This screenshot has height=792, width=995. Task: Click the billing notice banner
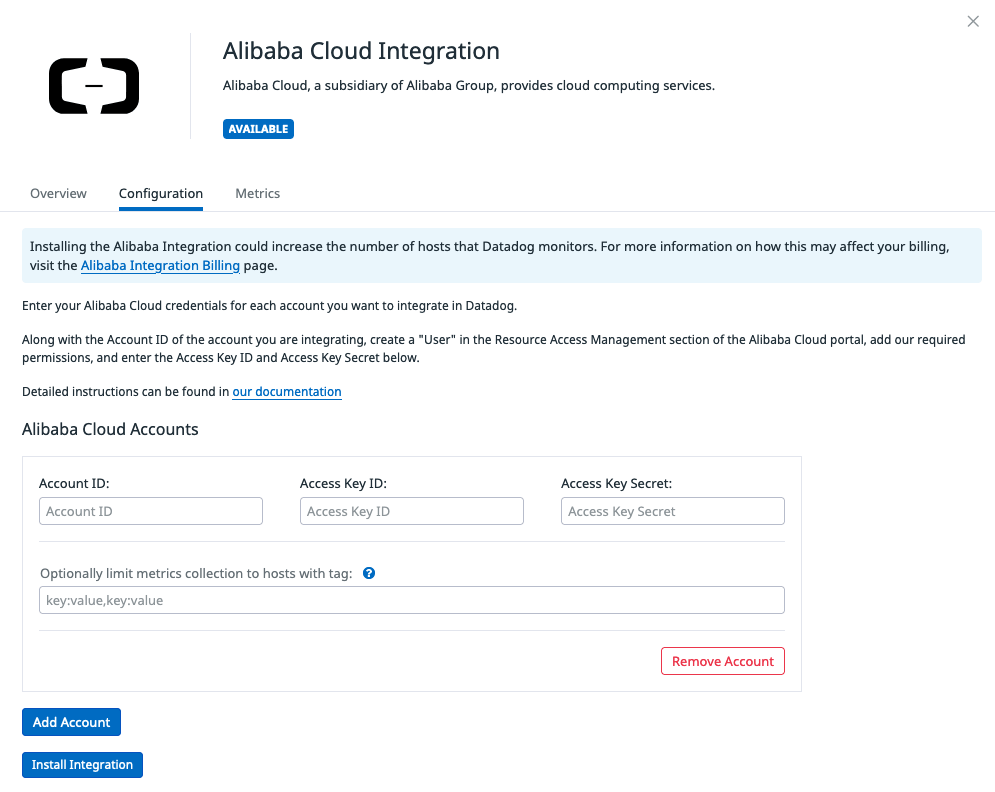point(497,255)
